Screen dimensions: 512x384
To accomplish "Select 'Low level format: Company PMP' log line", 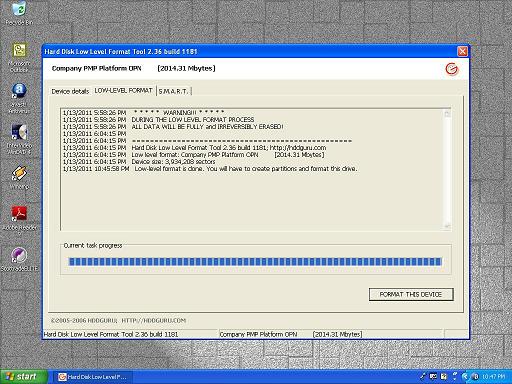I will click(193, 155).
